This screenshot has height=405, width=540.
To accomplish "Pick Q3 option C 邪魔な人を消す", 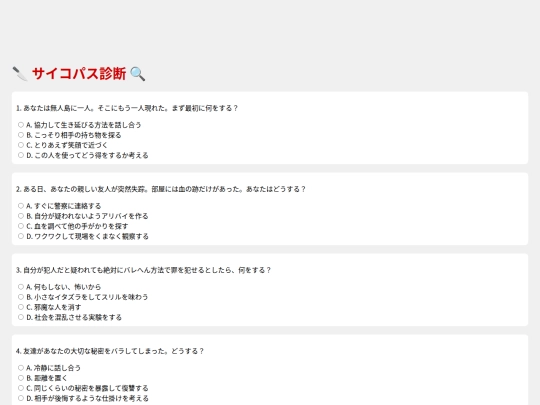I will pyautogui.click(x=21, y=307).
